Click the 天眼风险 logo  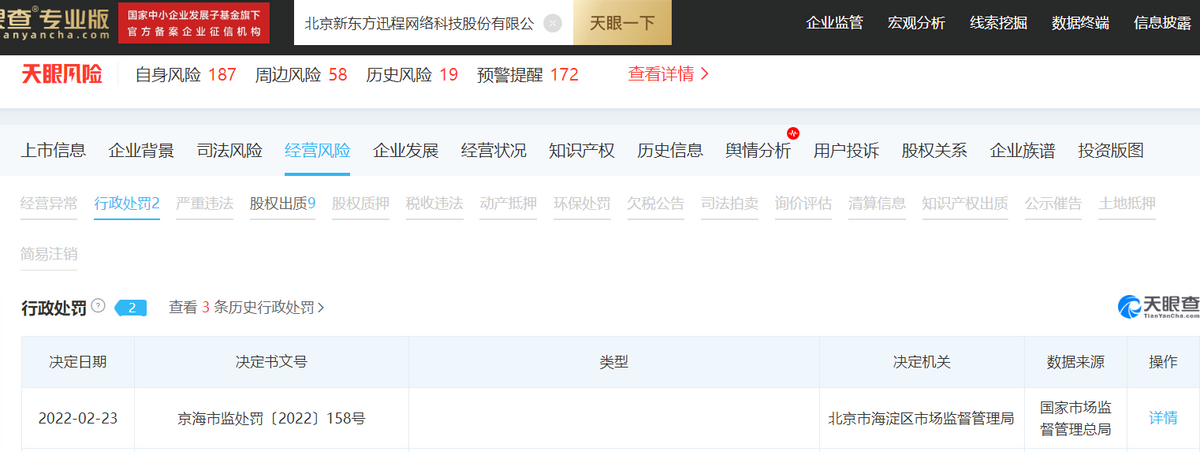pos(62,74)
